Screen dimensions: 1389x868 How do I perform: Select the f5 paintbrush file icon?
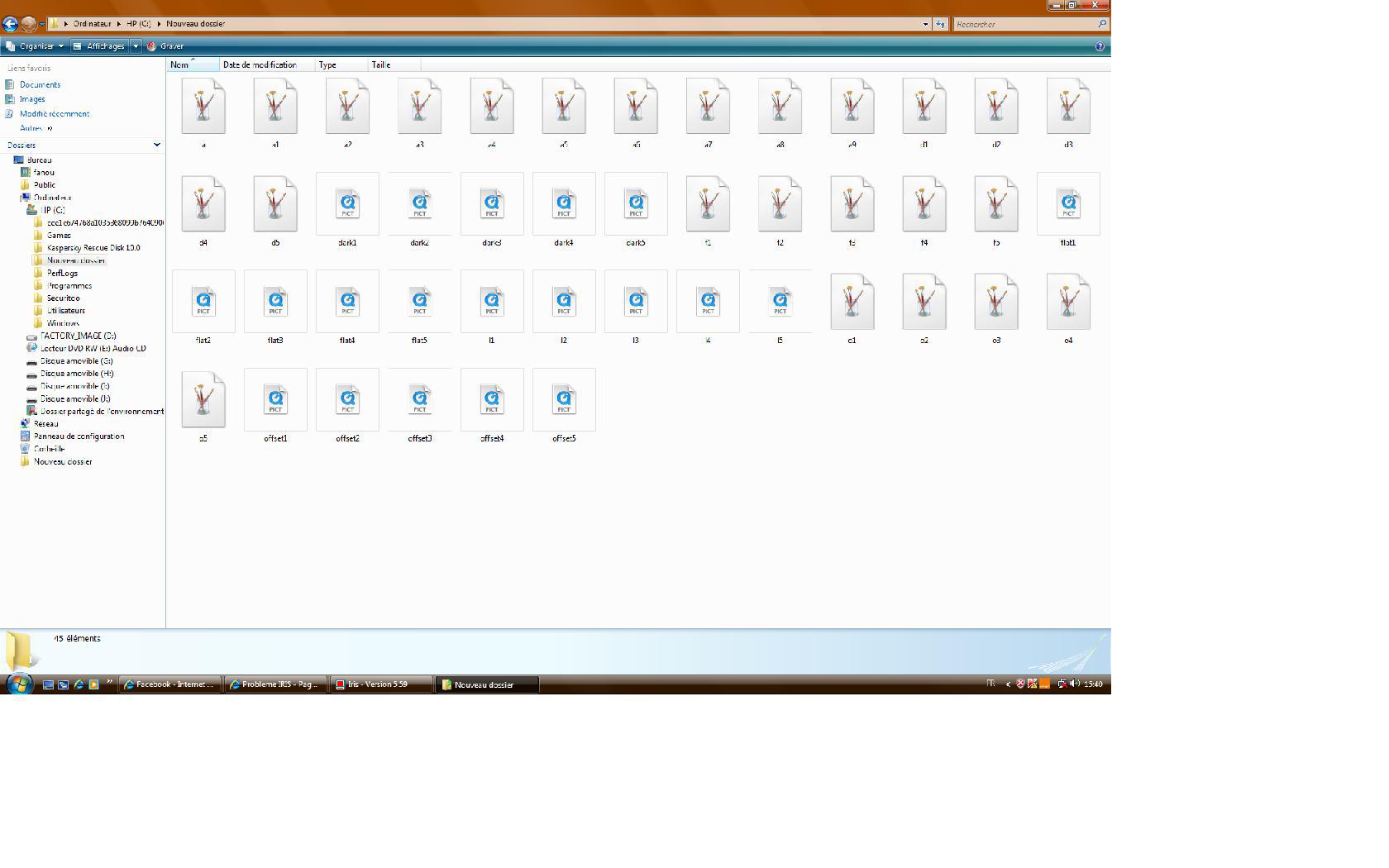pos(996,203)
